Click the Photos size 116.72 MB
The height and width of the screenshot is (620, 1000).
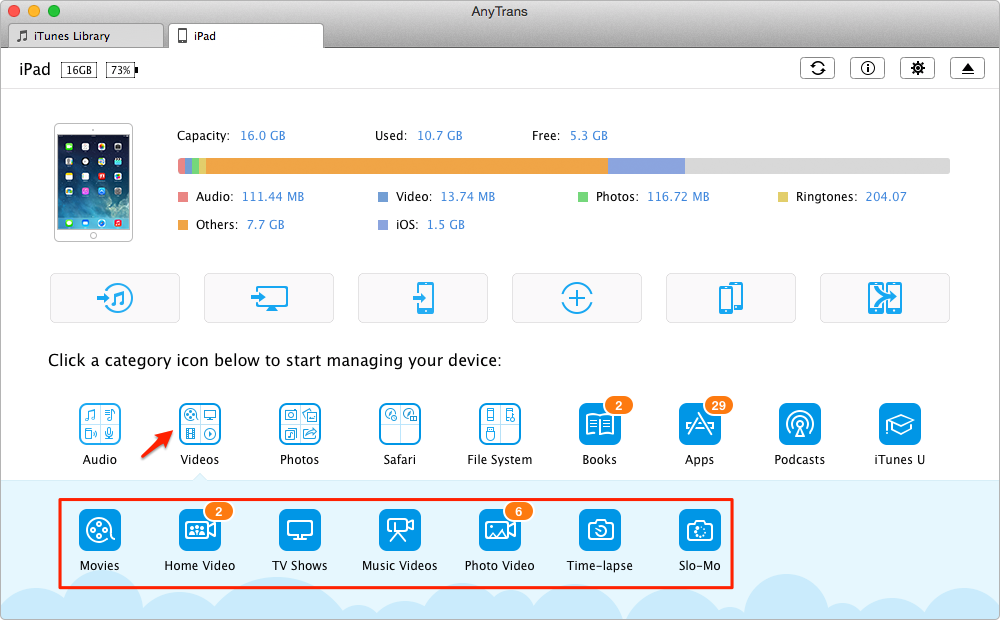(679, 197)
